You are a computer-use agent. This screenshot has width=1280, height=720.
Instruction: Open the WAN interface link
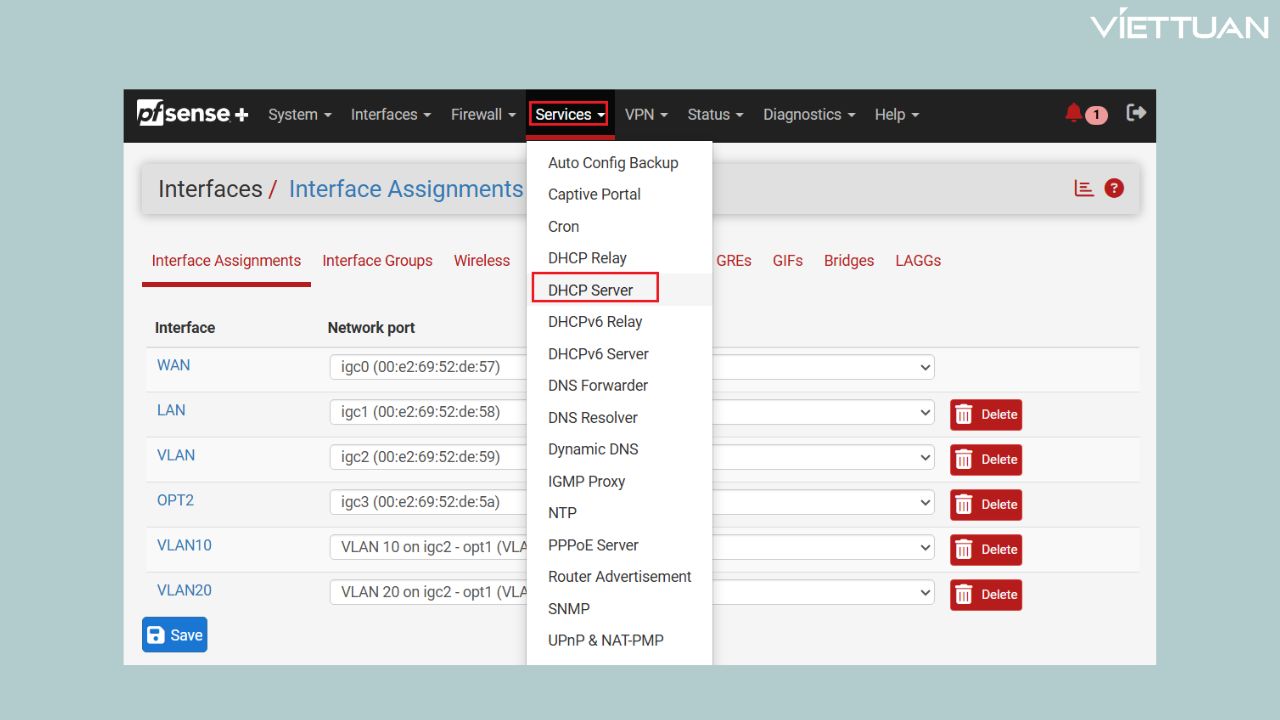(173, 365)
